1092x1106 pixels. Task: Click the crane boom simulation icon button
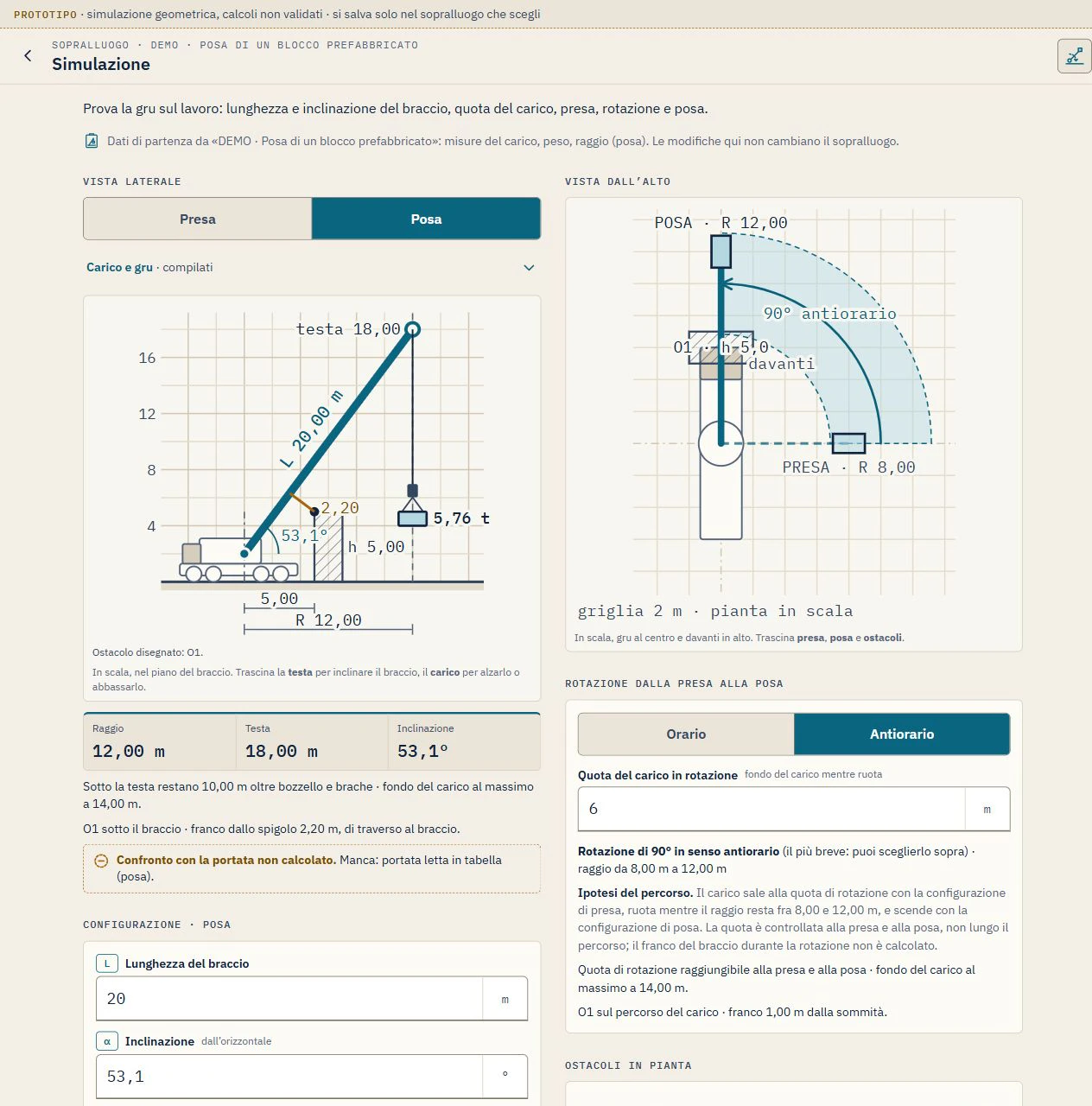(x=1074, y=56)
